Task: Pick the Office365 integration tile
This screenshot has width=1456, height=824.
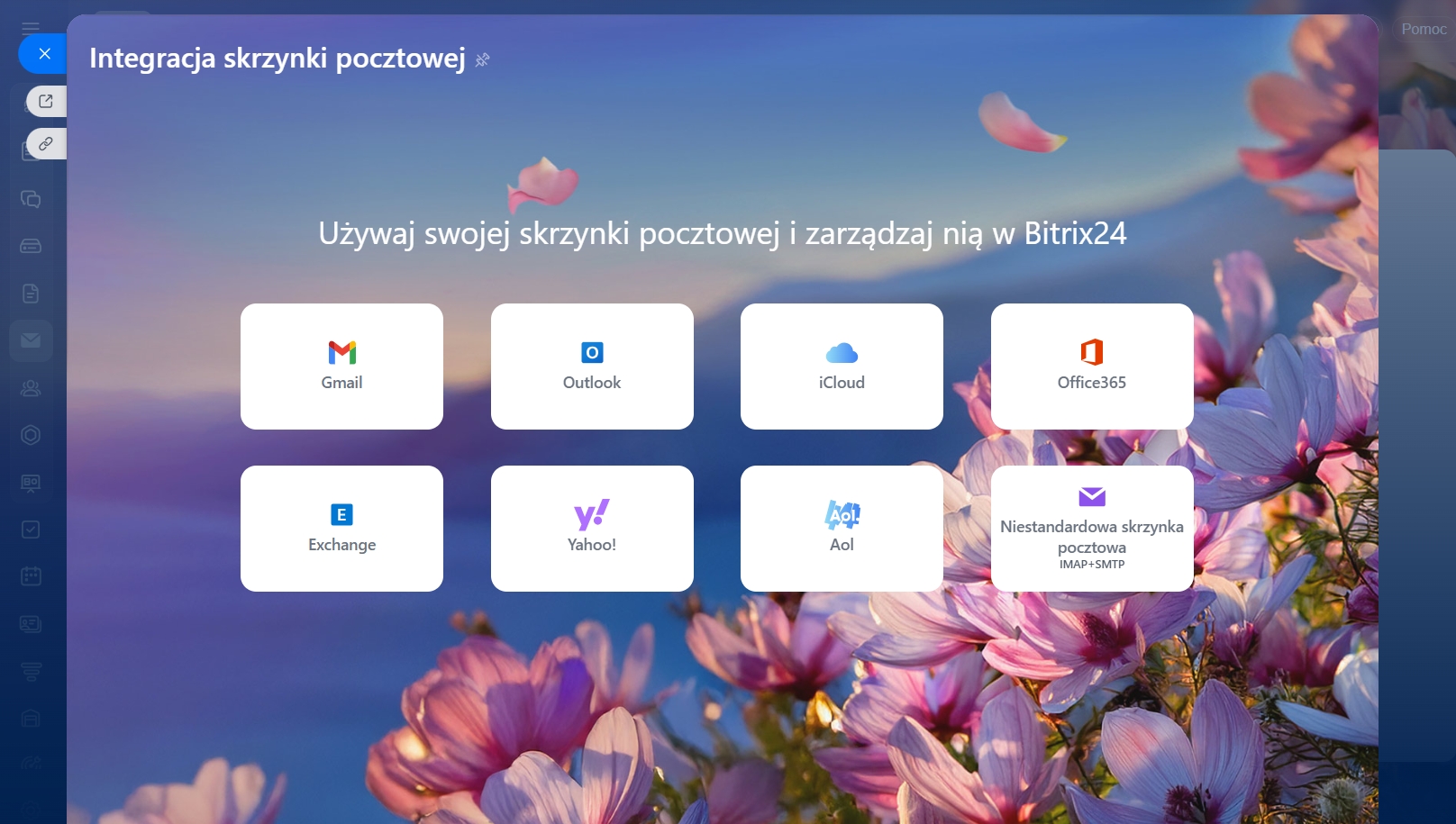Action: (x=1091, y=367)
